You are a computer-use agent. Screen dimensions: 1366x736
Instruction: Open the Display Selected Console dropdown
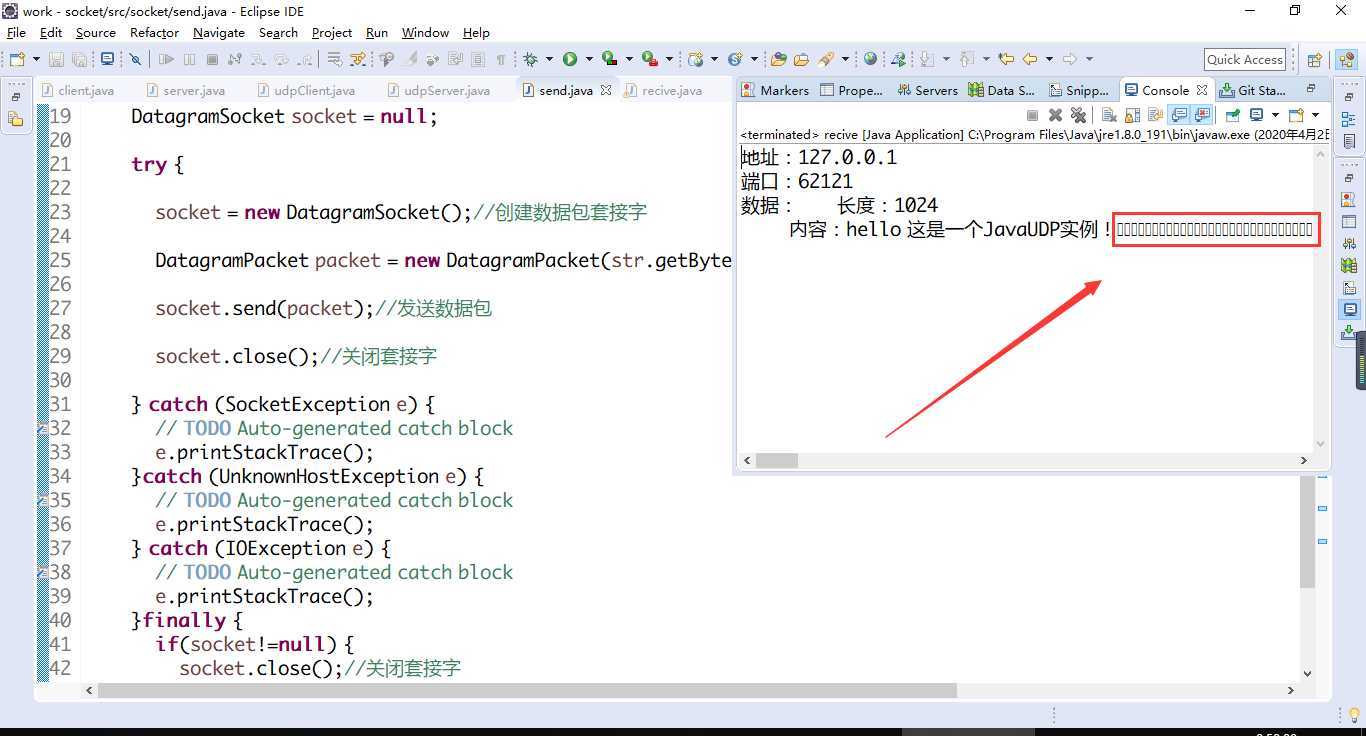[x=1275, y=114]
